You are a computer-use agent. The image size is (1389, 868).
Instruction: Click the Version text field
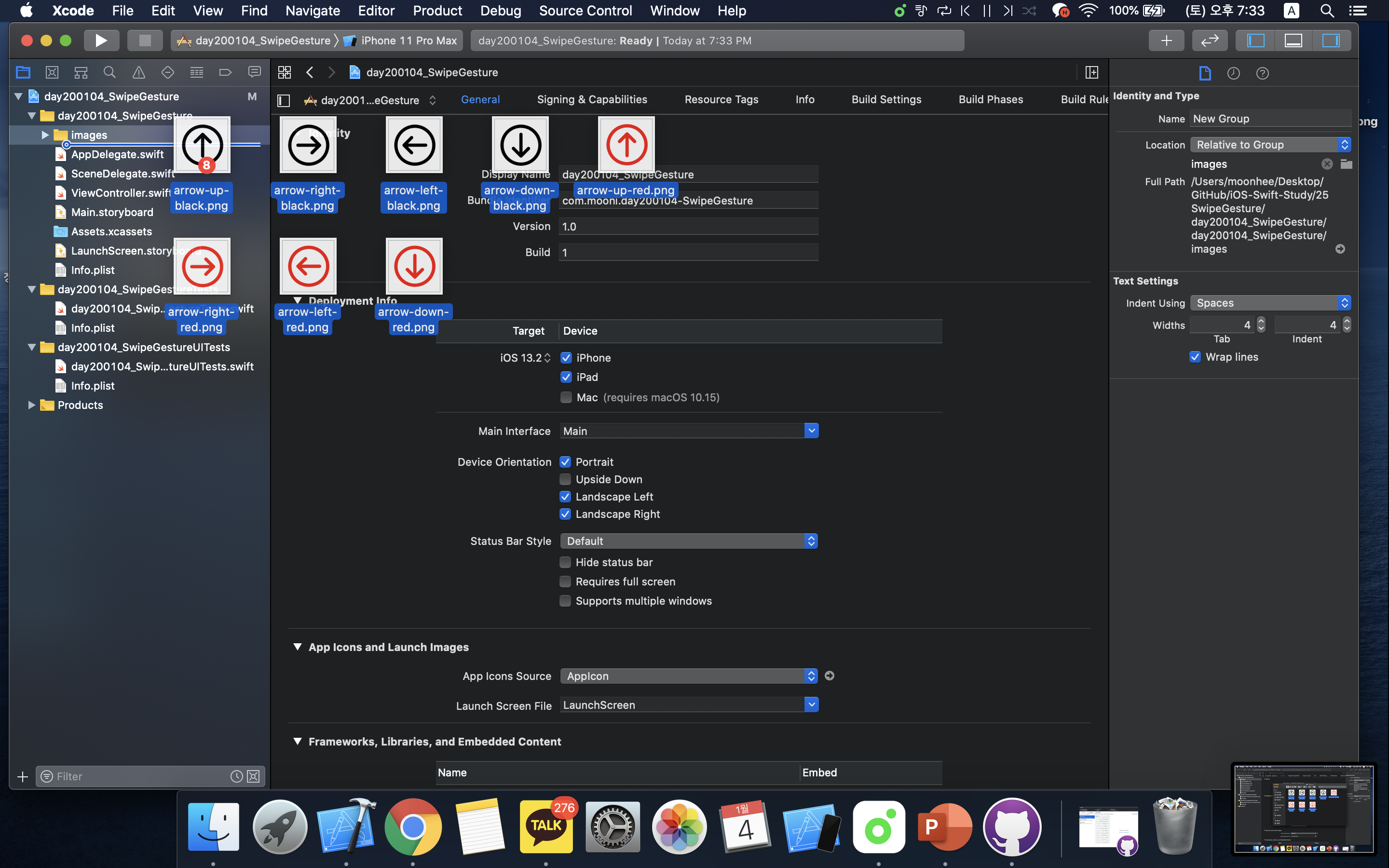tap(688, 226)
